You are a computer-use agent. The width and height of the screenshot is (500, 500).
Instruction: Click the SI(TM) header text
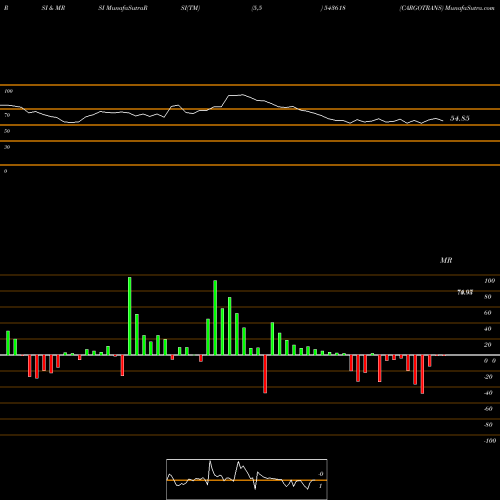[x=190, y=8]
